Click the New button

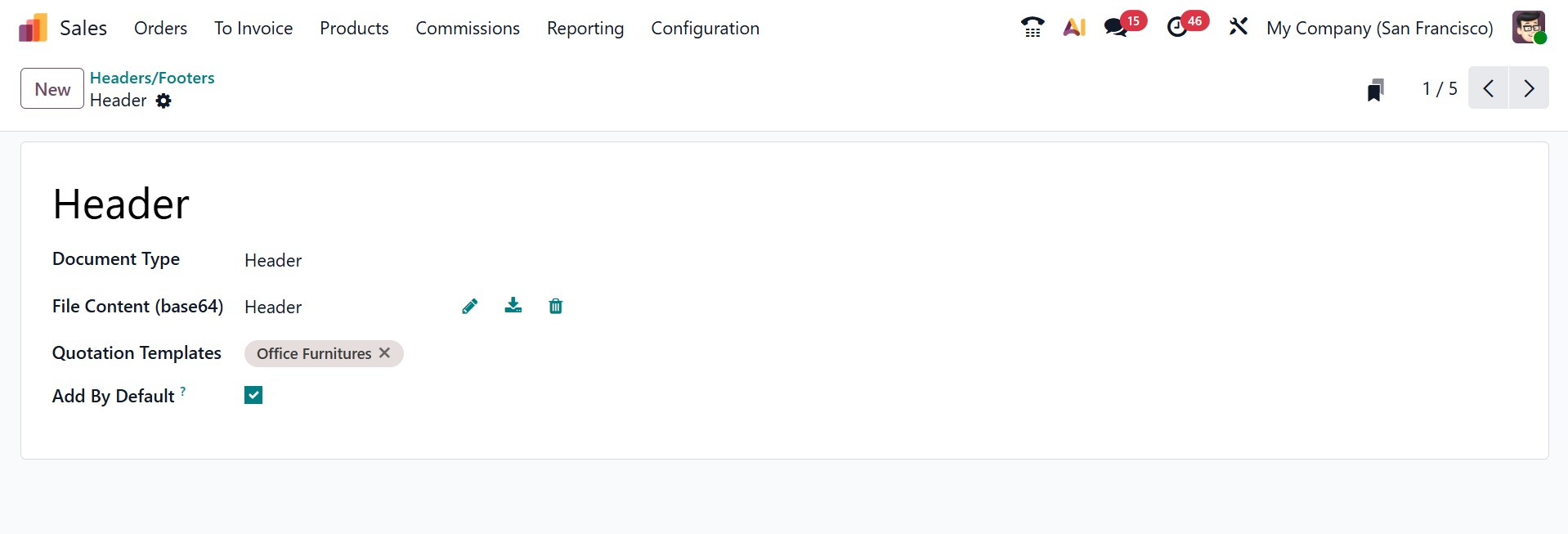(x=52, y=89)
